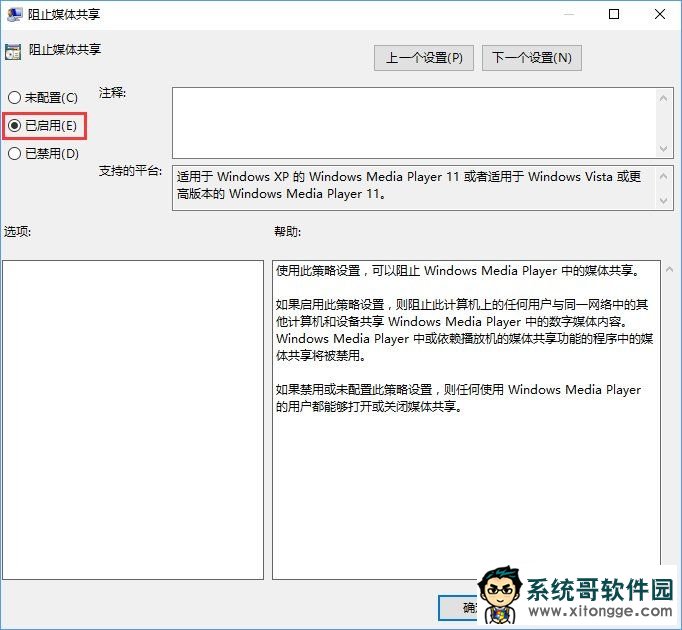Screen dimensions: 682x630
Task: Select the 已禁用(D) radio option
Action: 43,154
